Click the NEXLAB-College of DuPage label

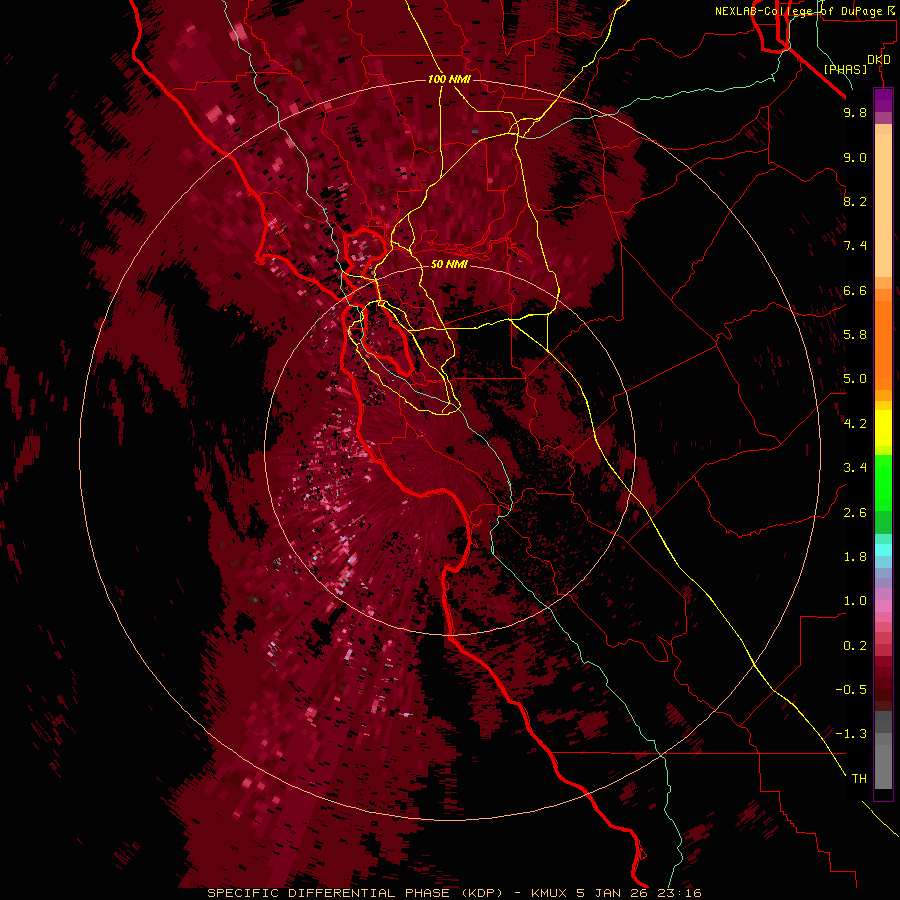(799, 11)
